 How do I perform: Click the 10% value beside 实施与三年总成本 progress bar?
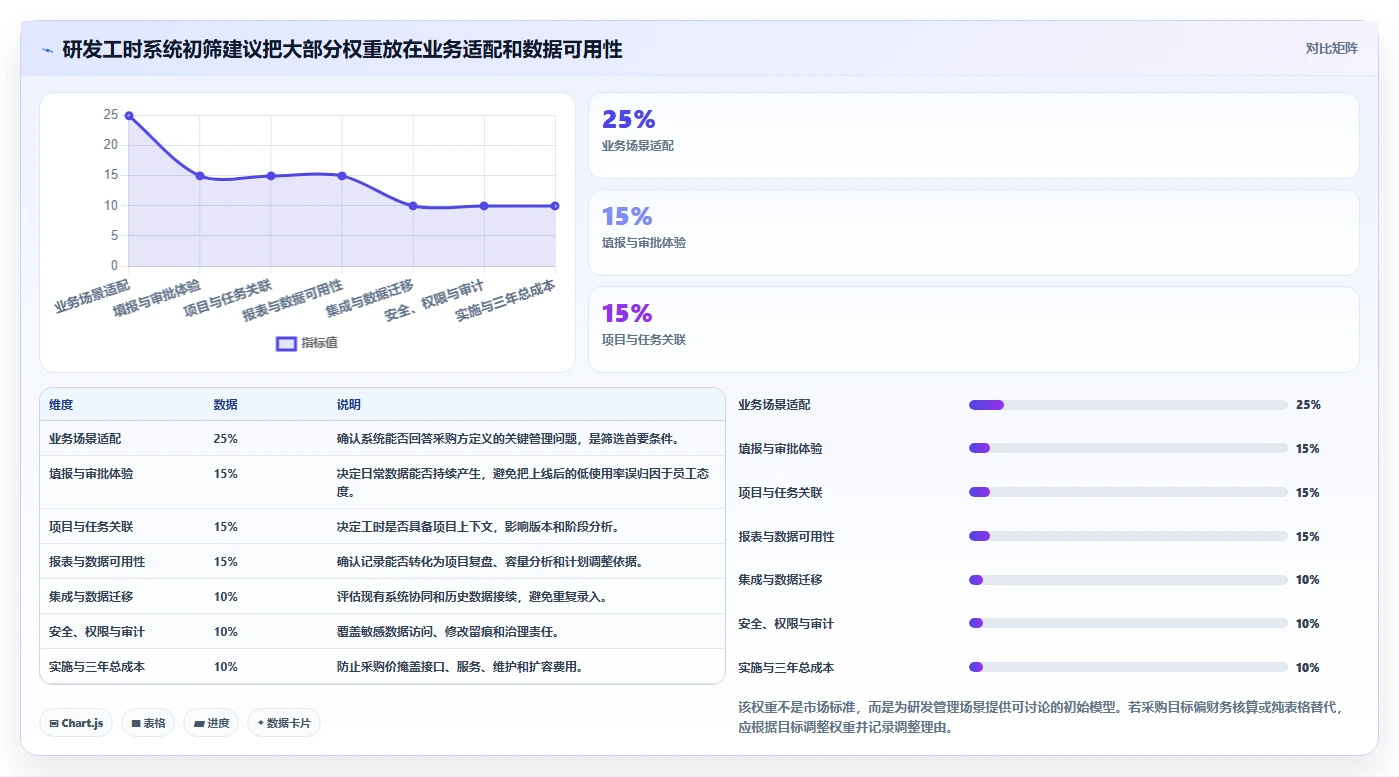[x=1307, y=668]
